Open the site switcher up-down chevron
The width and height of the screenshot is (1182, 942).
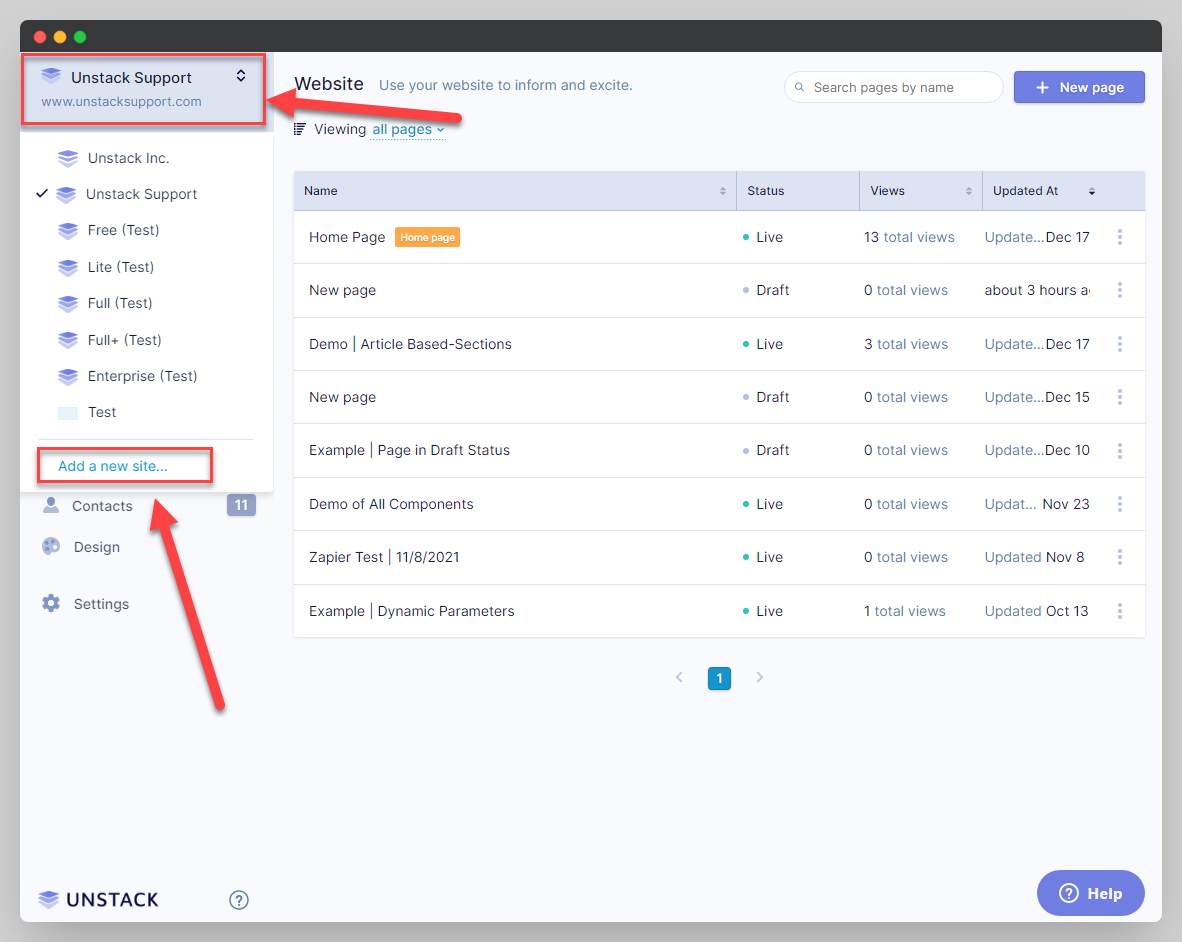pyautogui.click(x=240, y=75)
